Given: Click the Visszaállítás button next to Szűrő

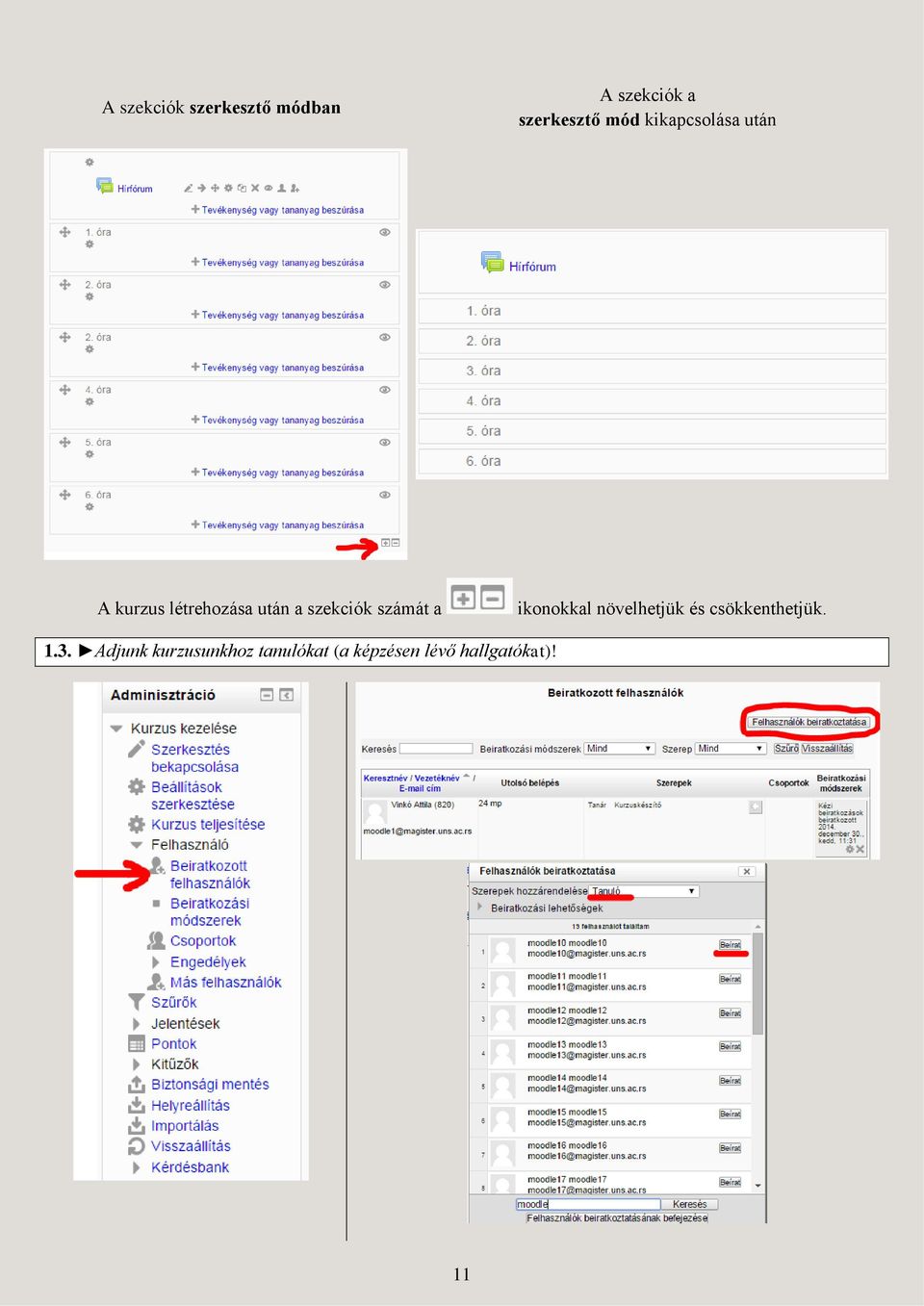Looking at the screenshot, I should pos(827,749).
